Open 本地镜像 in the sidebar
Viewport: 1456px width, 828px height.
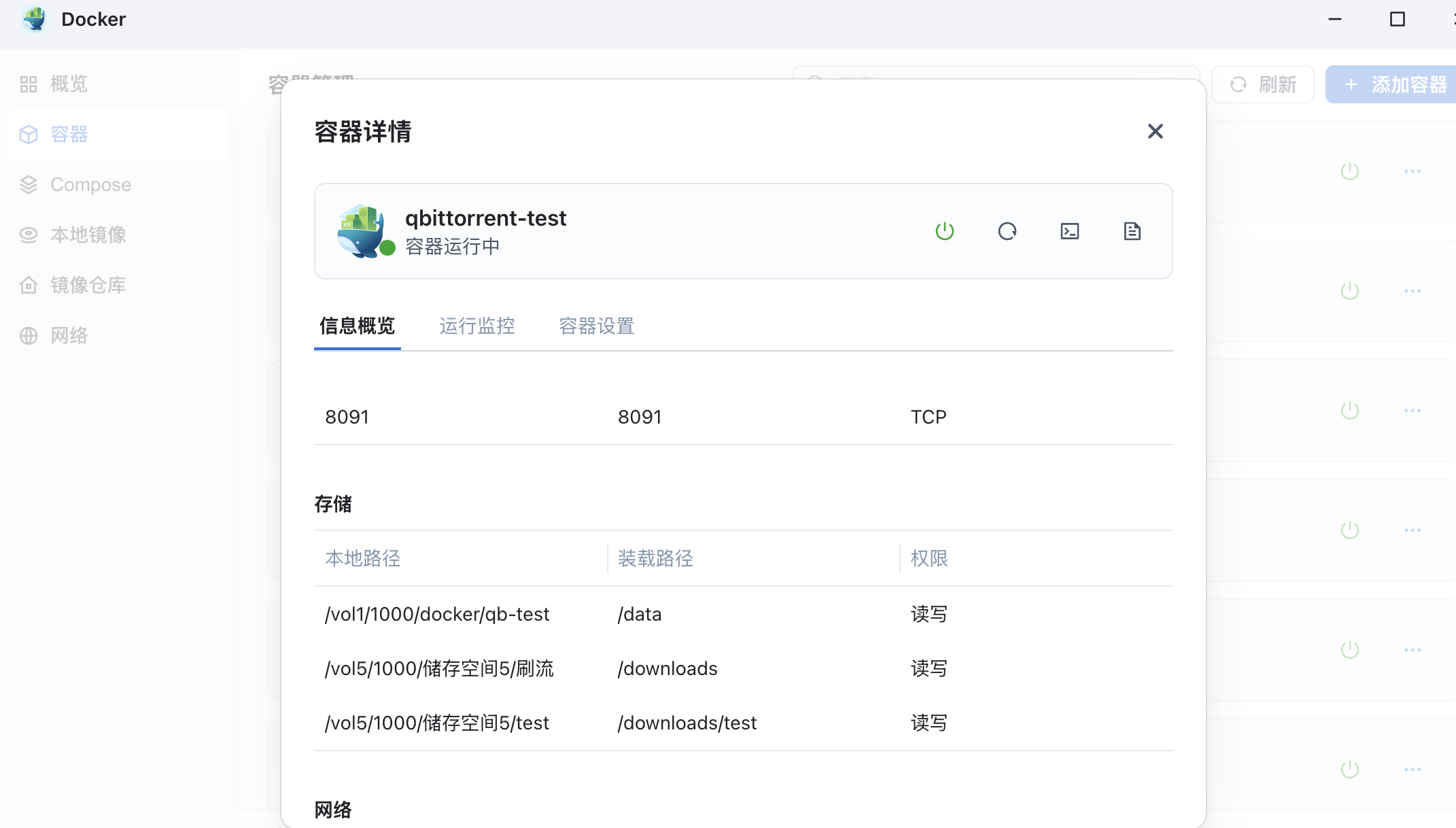point(118,235)
